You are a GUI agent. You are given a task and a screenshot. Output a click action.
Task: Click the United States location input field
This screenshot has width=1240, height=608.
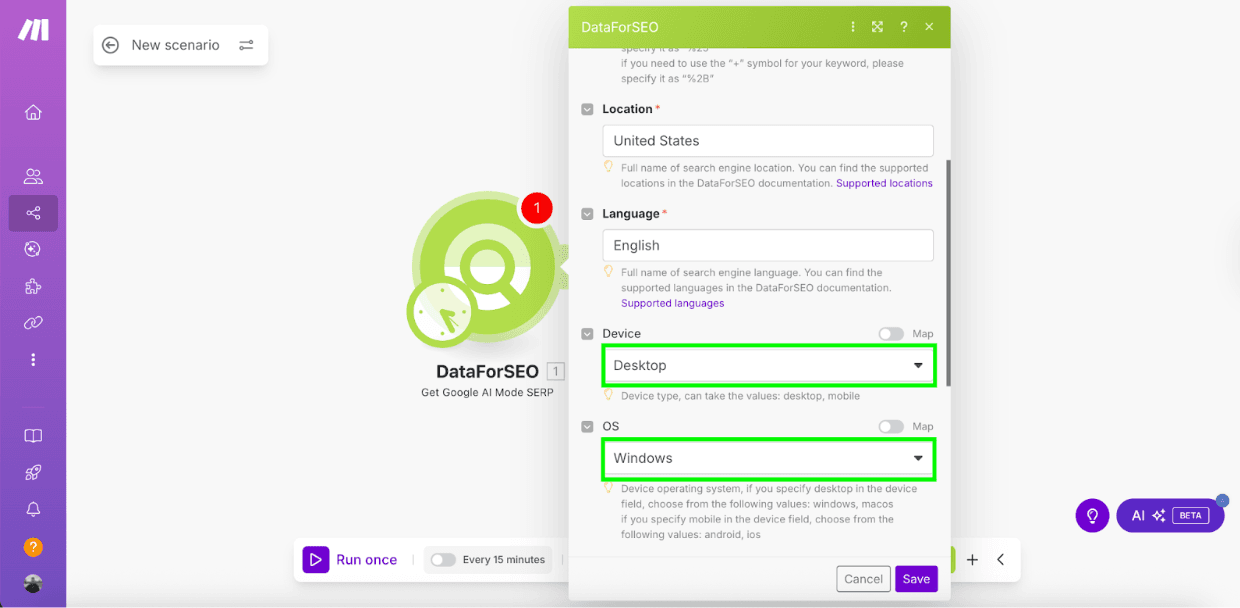click(768, 140)
